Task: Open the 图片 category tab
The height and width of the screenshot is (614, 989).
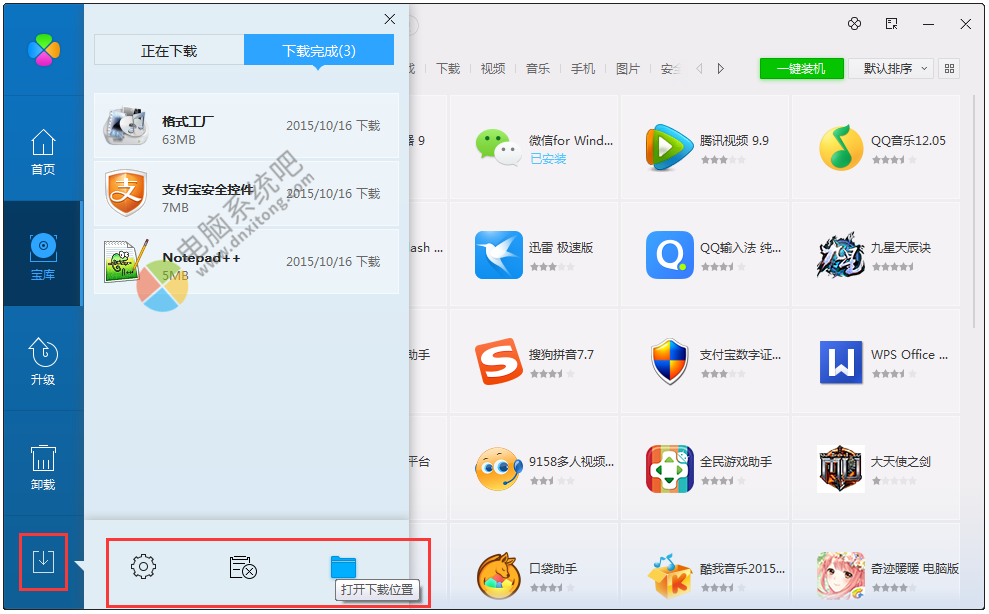Action: pos(628,68)
